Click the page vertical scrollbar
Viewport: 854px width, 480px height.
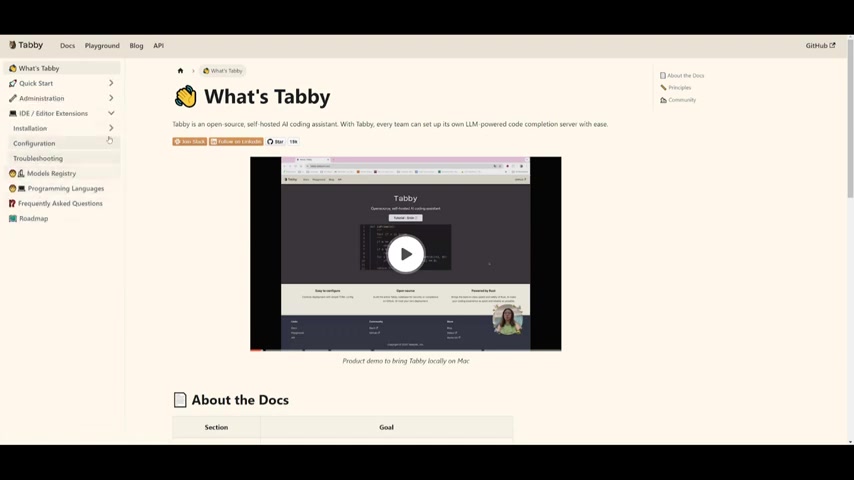pos(850,120)
